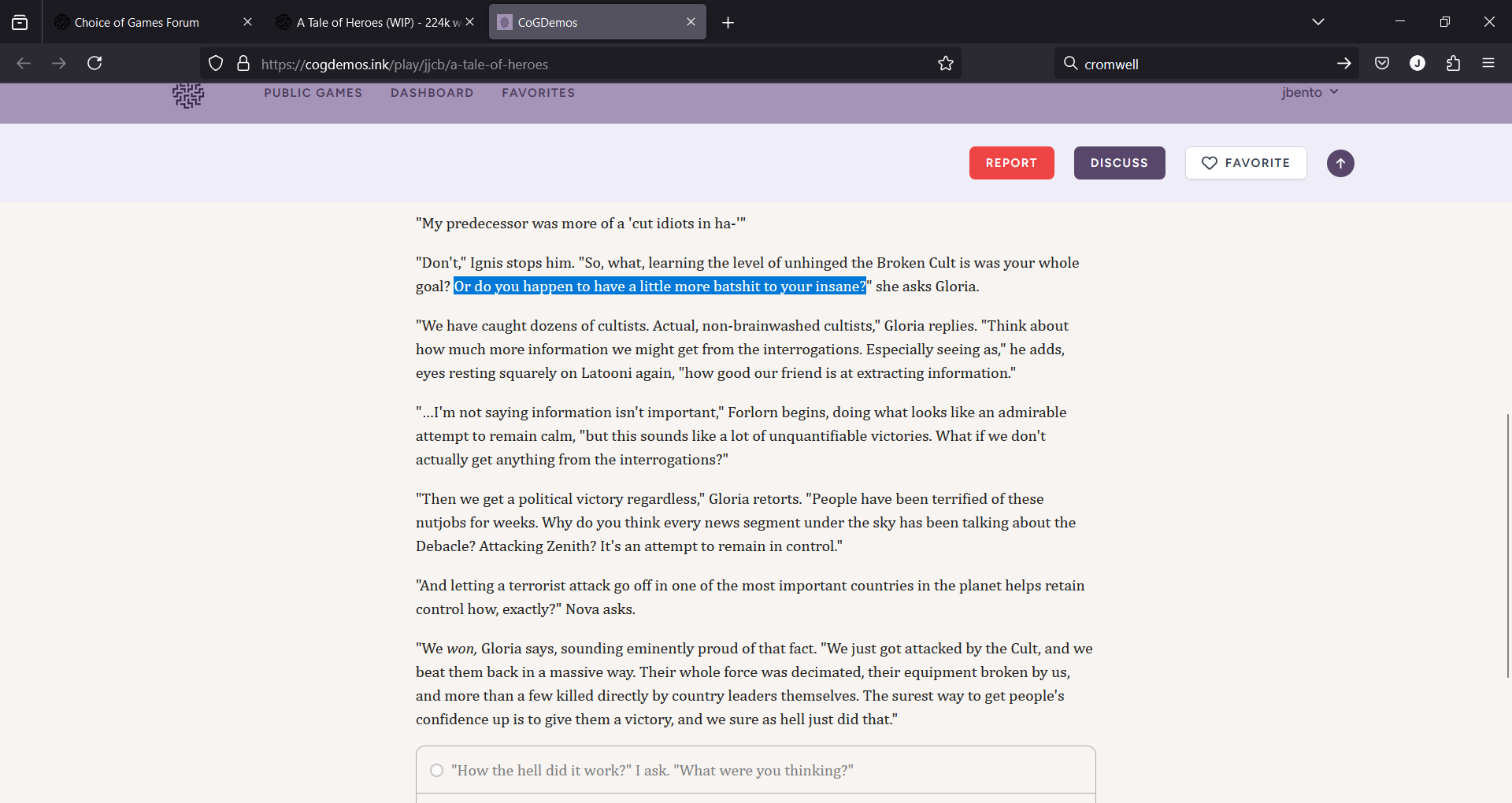Switch to Choice of Games Forum tab
The image size is (1512, 803).
point(154,23)
